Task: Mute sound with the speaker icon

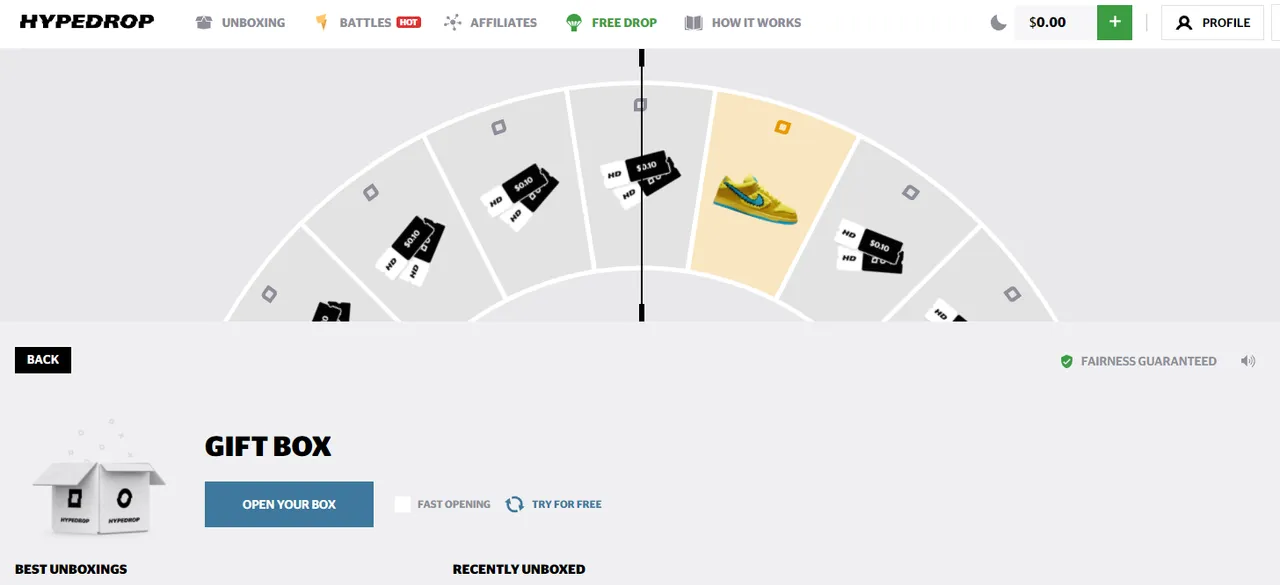Action: pos(1248,361)
